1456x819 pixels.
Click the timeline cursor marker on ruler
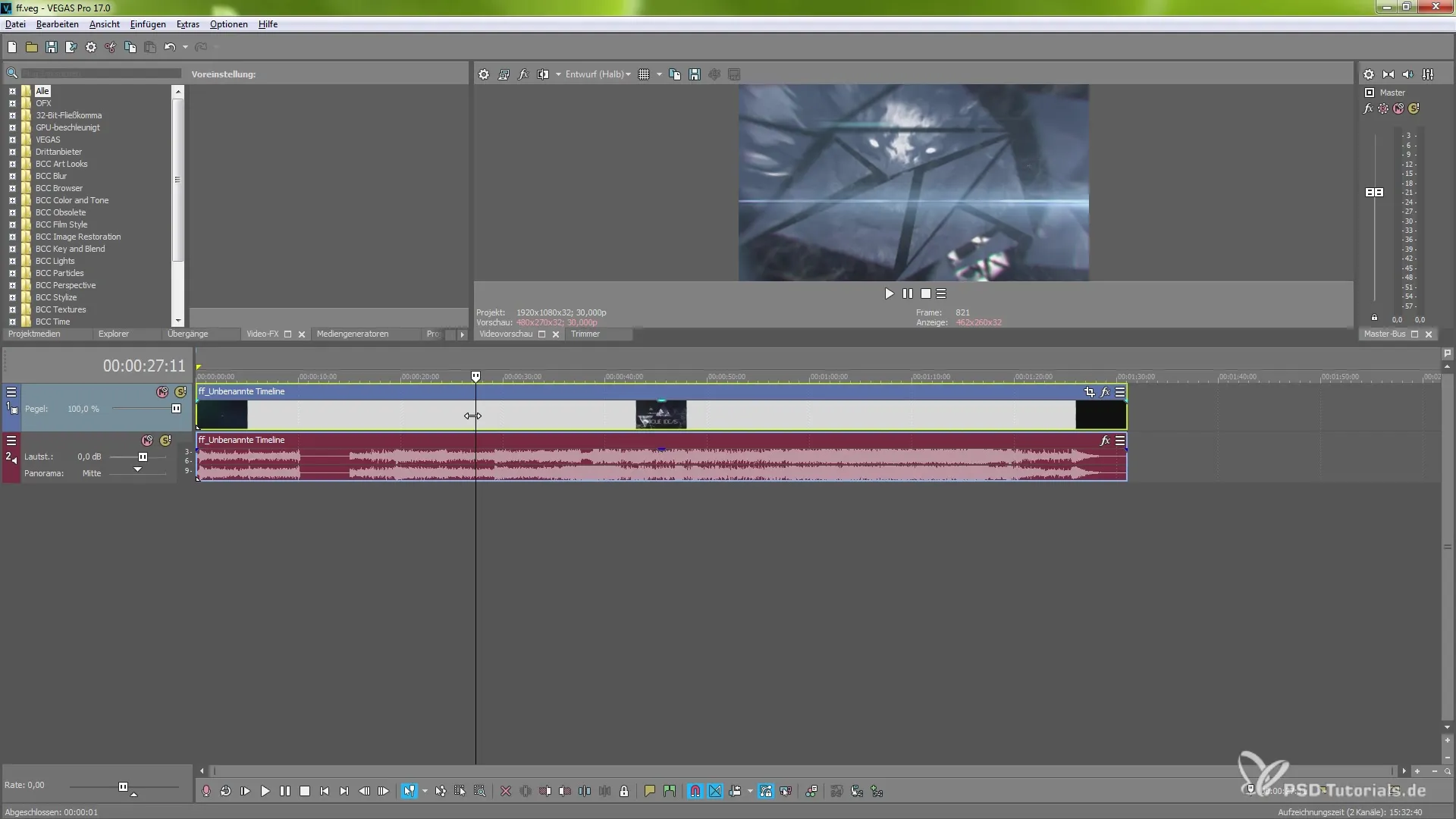475,376
